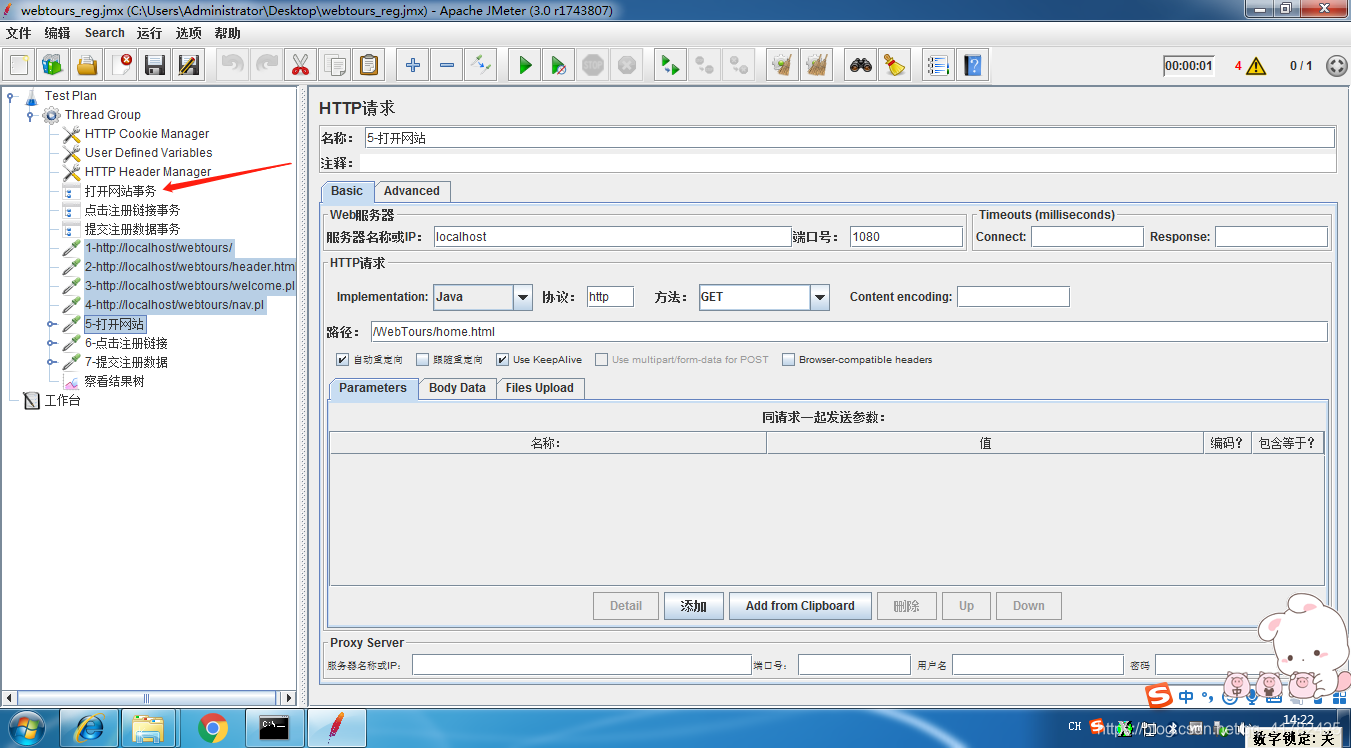Viewport: 1351px width, 748px height.
Task: Toggle the Use KeepAlive checkbox
Action: point(503,359)
